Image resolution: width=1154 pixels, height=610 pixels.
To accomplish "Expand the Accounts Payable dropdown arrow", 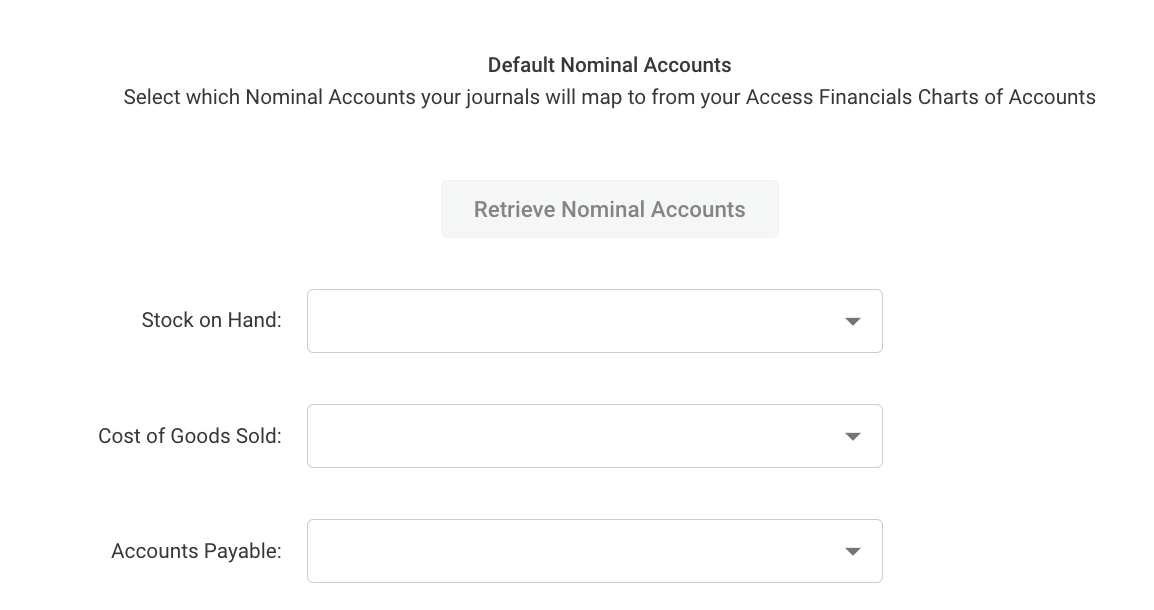I will click(x=852, y=550).
